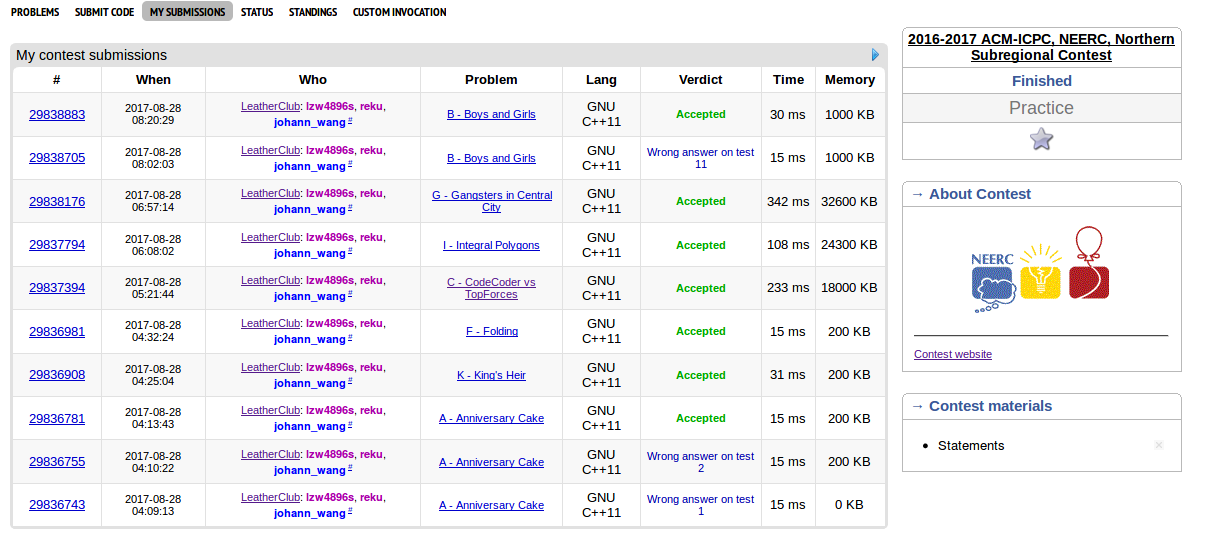
Task: Open the Status tab
Action: [x=257, y=12]
